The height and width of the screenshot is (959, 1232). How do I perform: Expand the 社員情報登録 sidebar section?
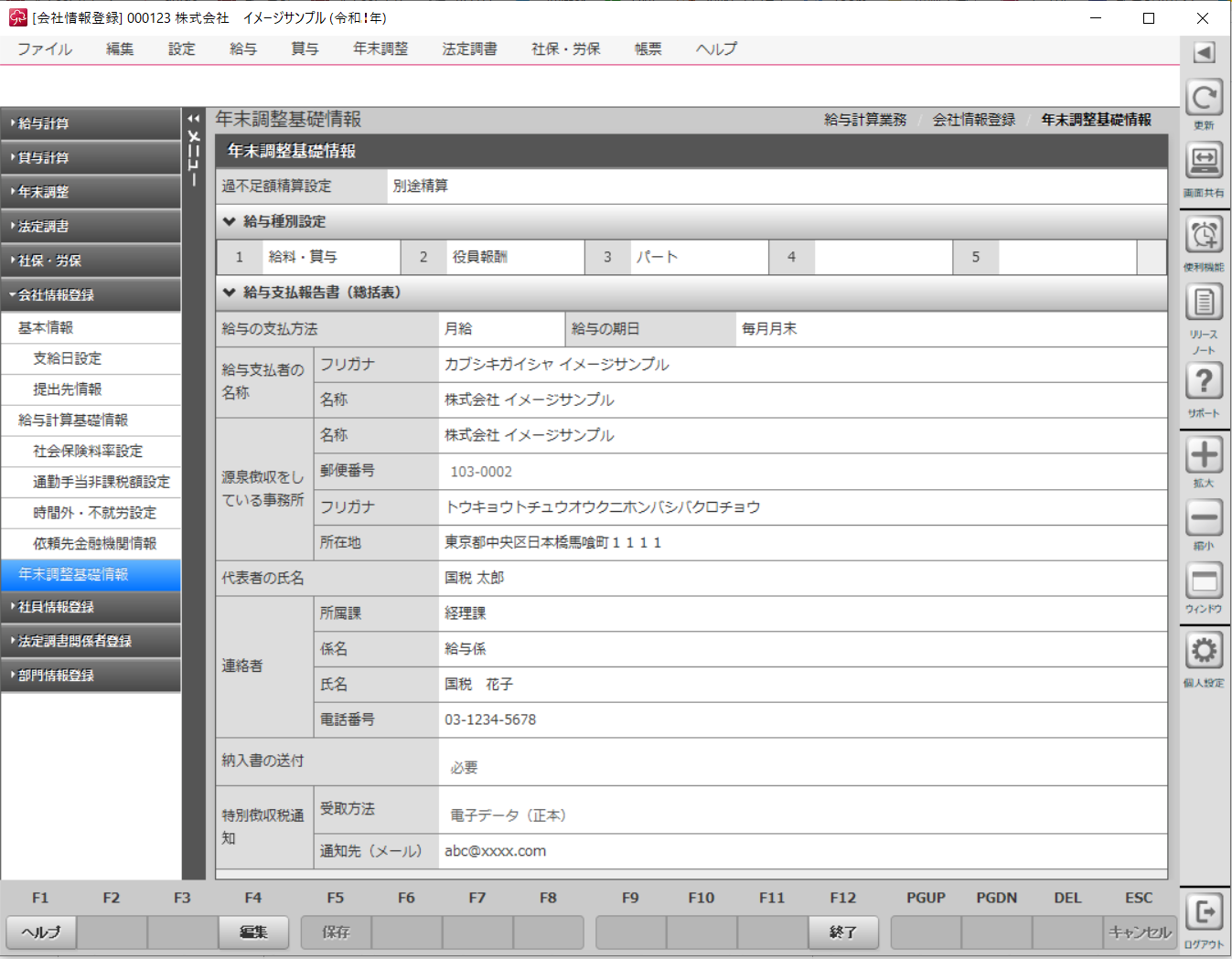(x=91, y=607)
